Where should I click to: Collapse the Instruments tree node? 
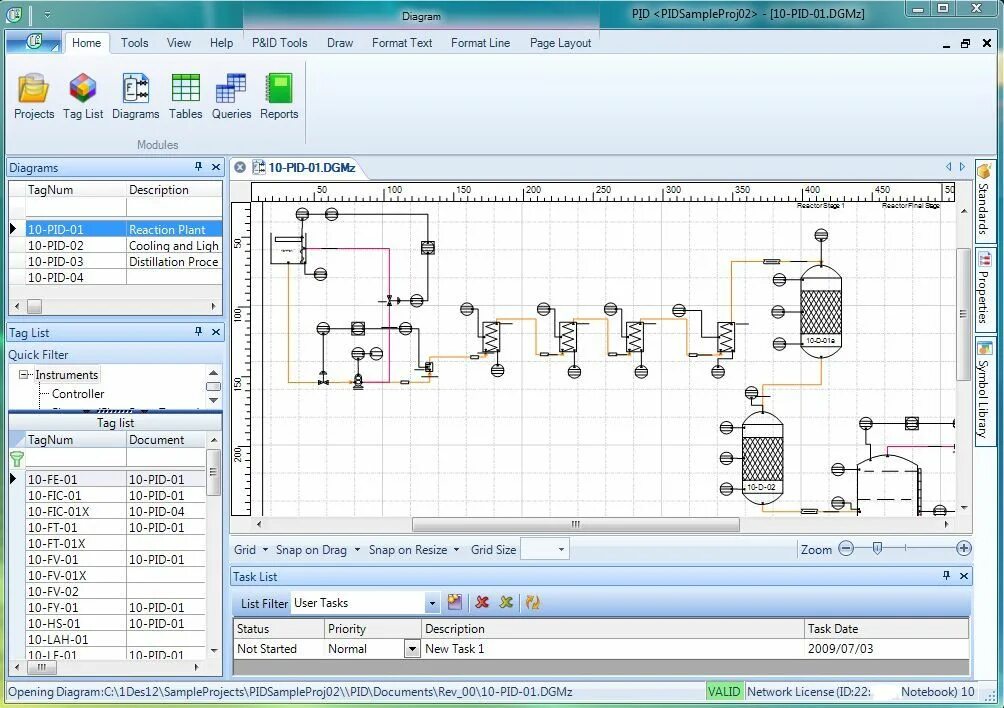pos(24,374)
